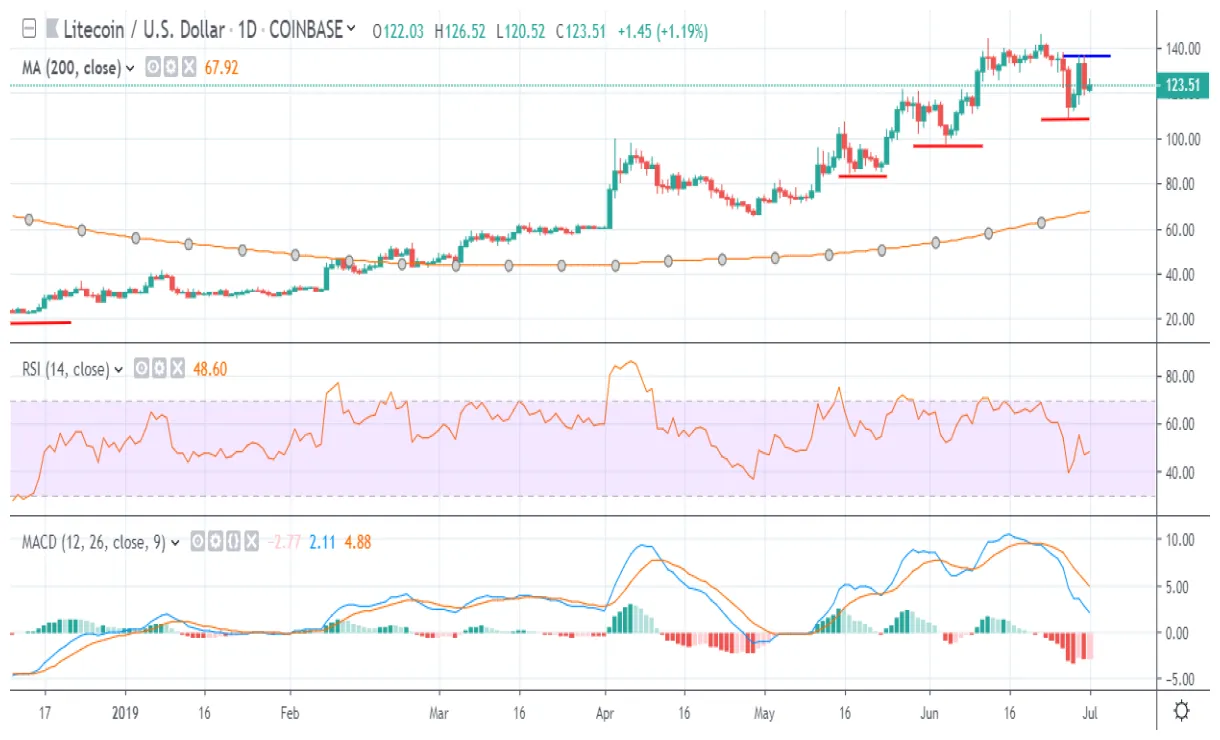Click the Jul label on the time axis
The width and height of the screenshot is (1220, 740).
click(1090, 713)
